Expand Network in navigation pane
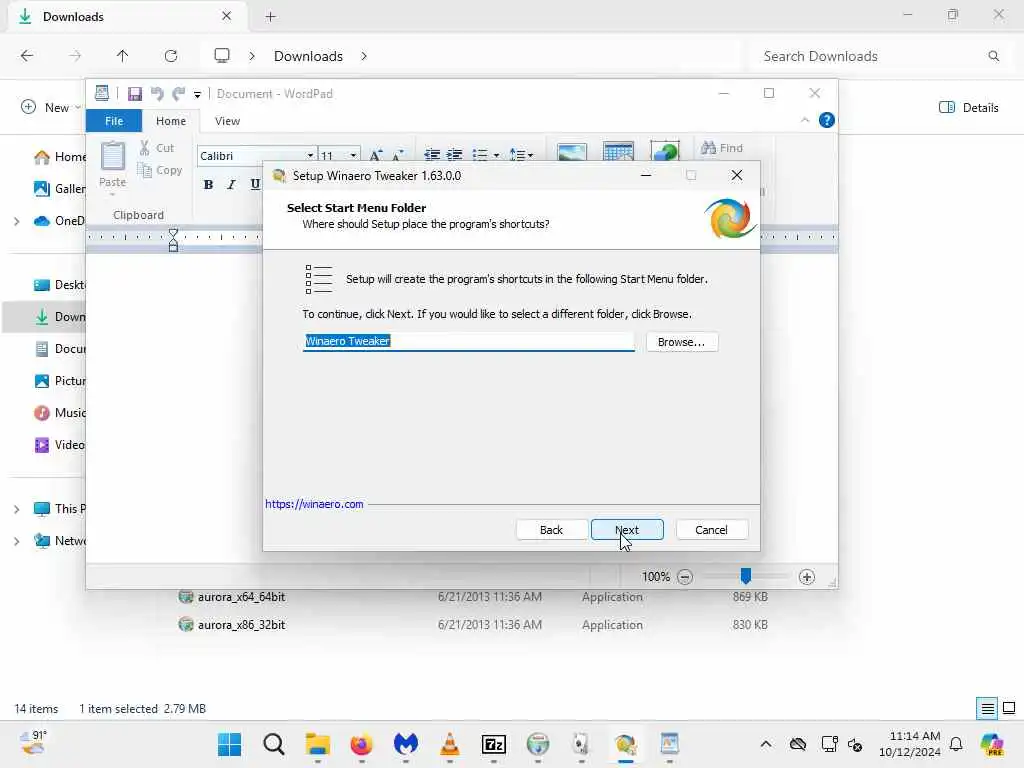The image size is (1024, 768). point(16,541)
